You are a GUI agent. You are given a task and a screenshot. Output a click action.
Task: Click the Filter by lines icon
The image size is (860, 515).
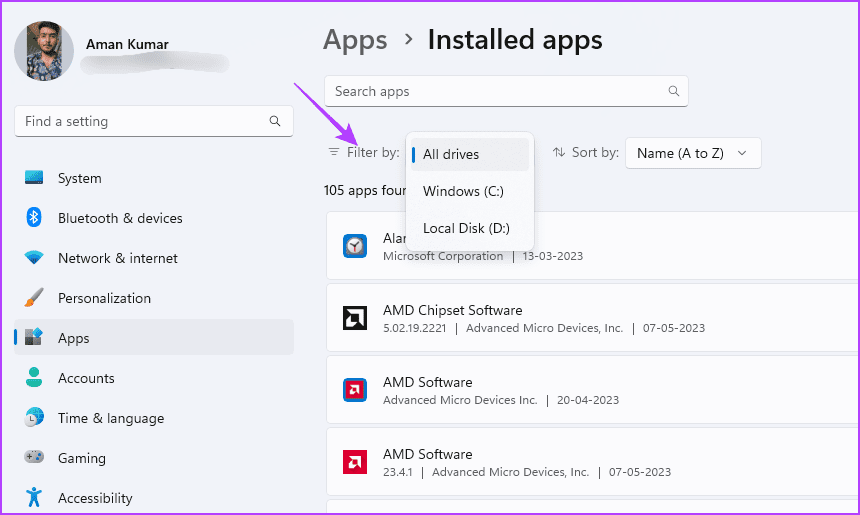(333, 152)
